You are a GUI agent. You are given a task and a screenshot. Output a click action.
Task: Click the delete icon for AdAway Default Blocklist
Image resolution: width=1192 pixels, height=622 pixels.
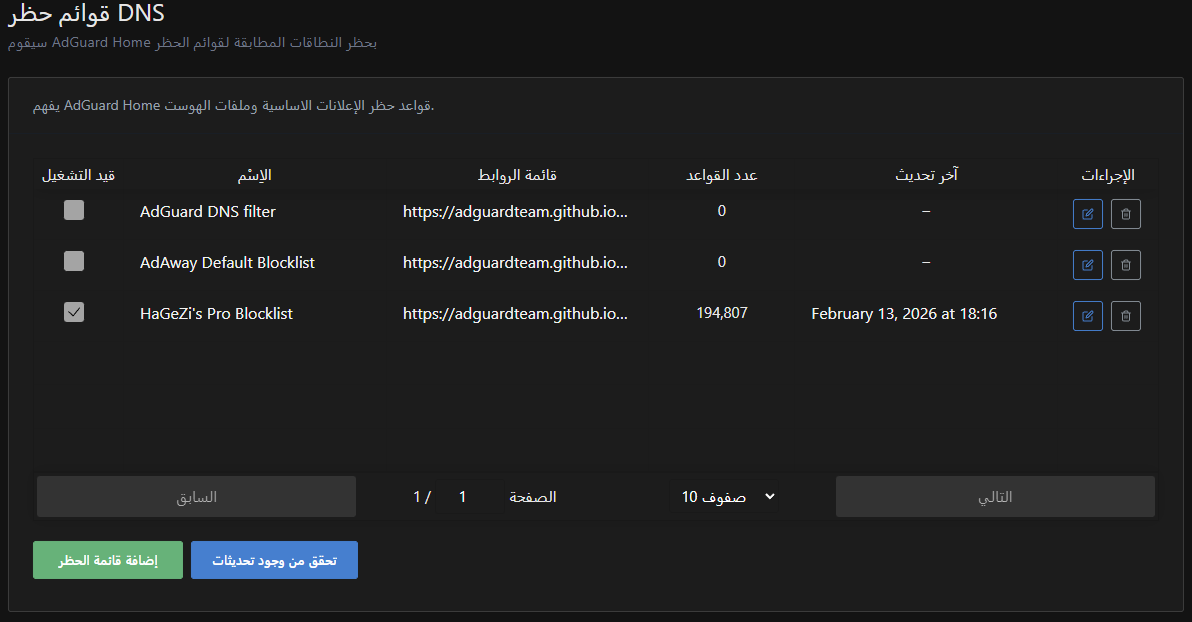(1125, 264)
